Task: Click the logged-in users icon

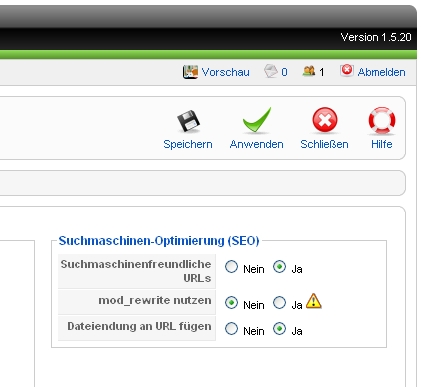Action: (309, 71)
